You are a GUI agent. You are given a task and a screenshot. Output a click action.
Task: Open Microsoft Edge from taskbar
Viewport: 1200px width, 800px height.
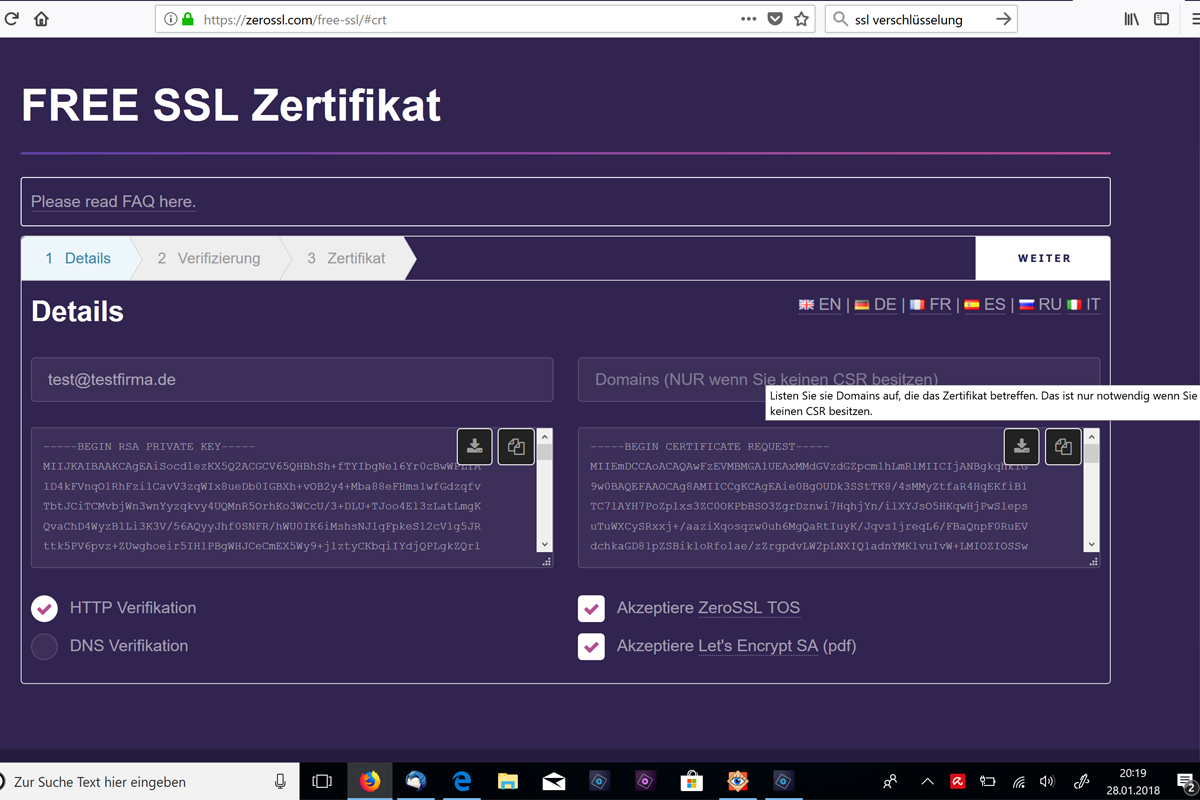[461, 781]
